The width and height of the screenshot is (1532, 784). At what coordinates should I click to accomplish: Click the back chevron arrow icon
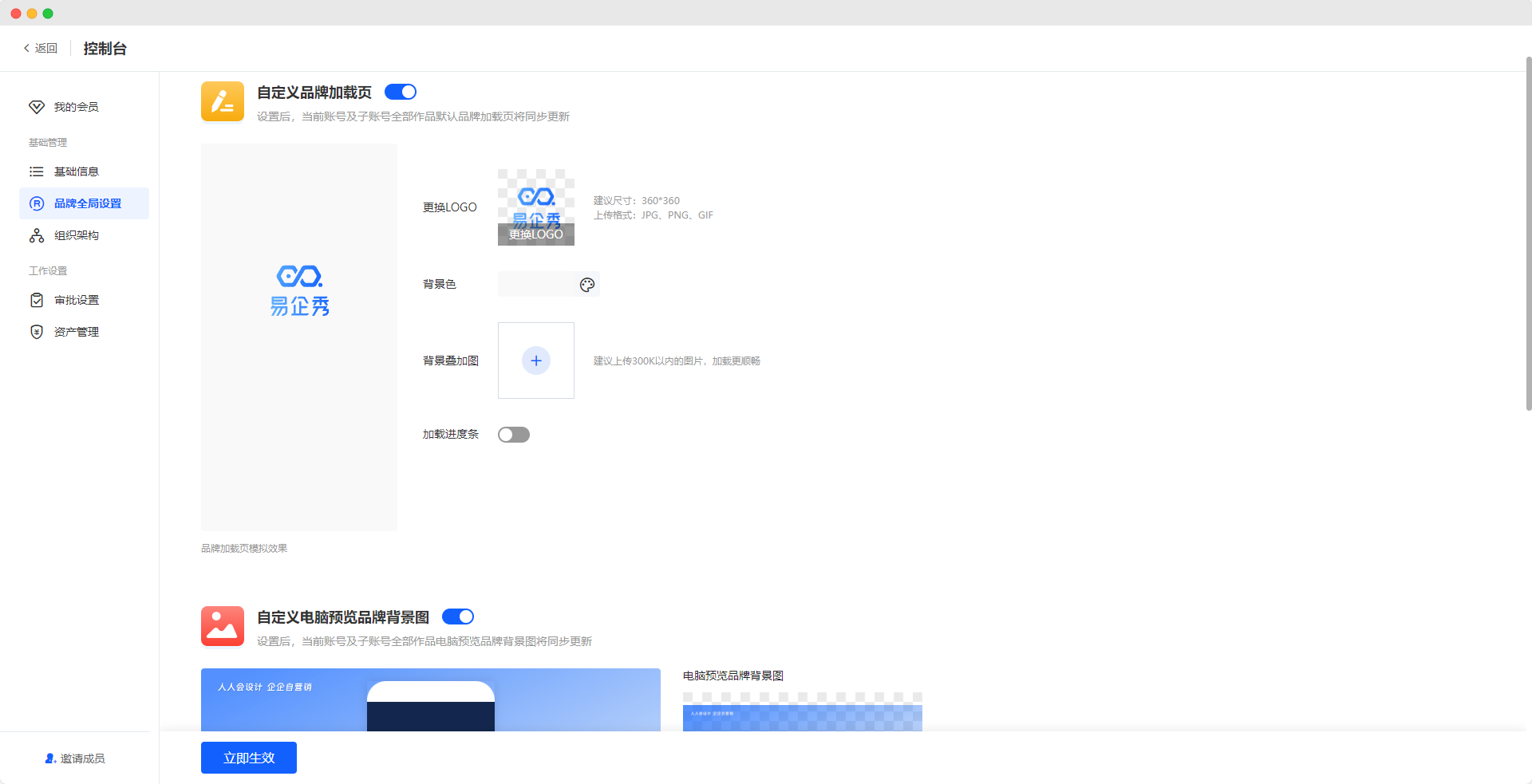26,48
